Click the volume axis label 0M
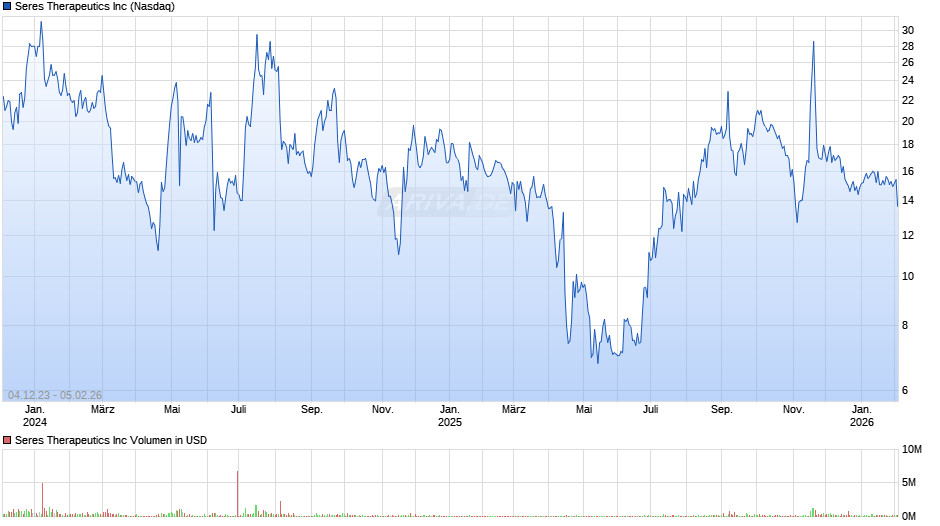Image resolution: width=940 pixels, height=526 pixels. 909,516
